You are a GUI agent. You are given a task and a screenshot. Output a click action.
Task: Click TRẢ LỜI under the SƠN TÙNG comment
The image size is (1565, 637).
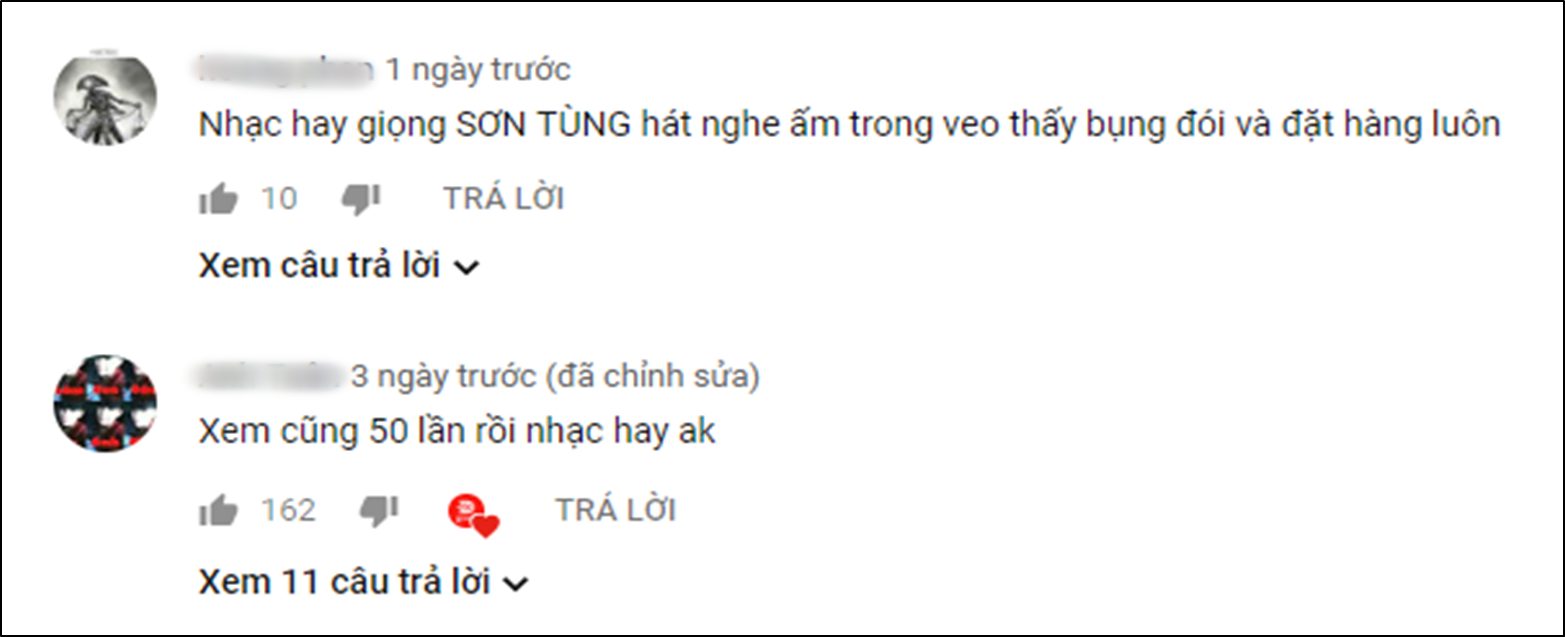click(504, 199)
